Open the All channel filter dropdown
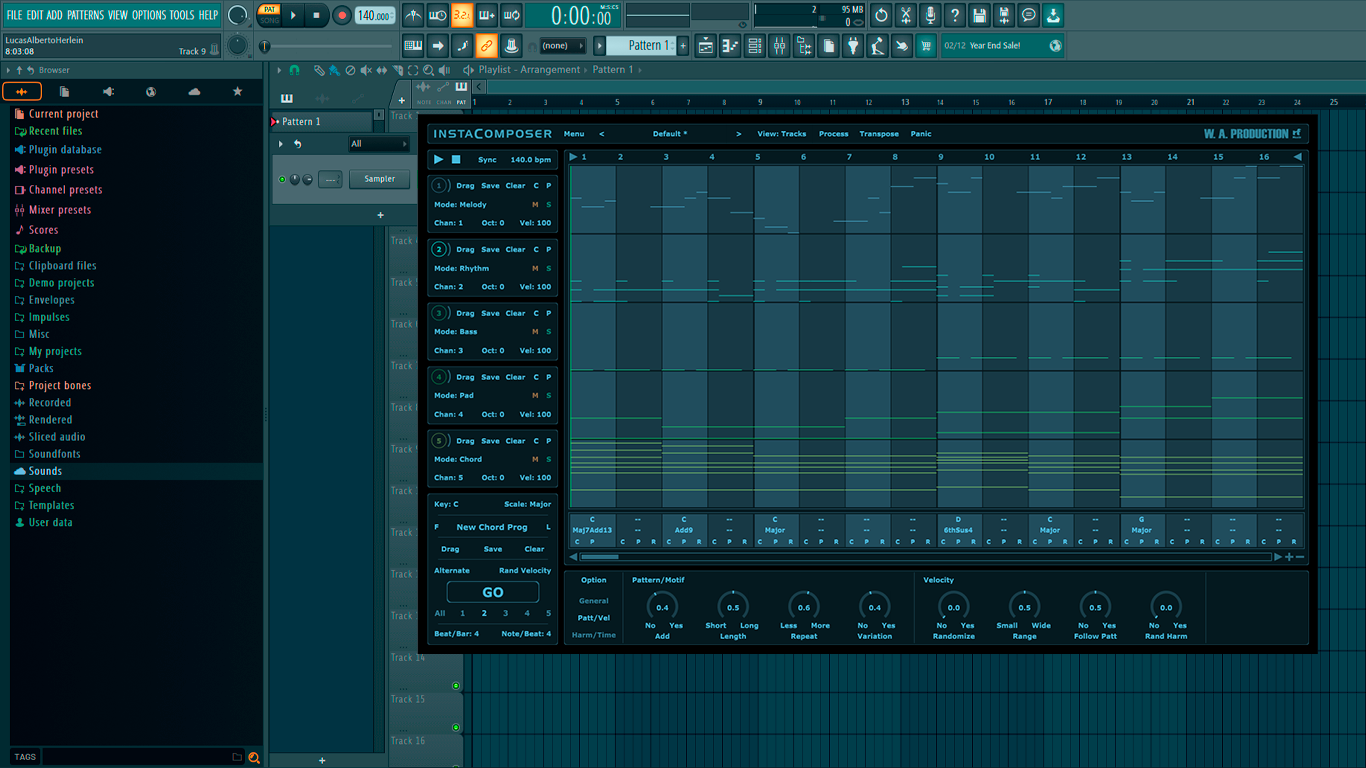The height and width of the screenshot is (768, 1366). point(379,144)
